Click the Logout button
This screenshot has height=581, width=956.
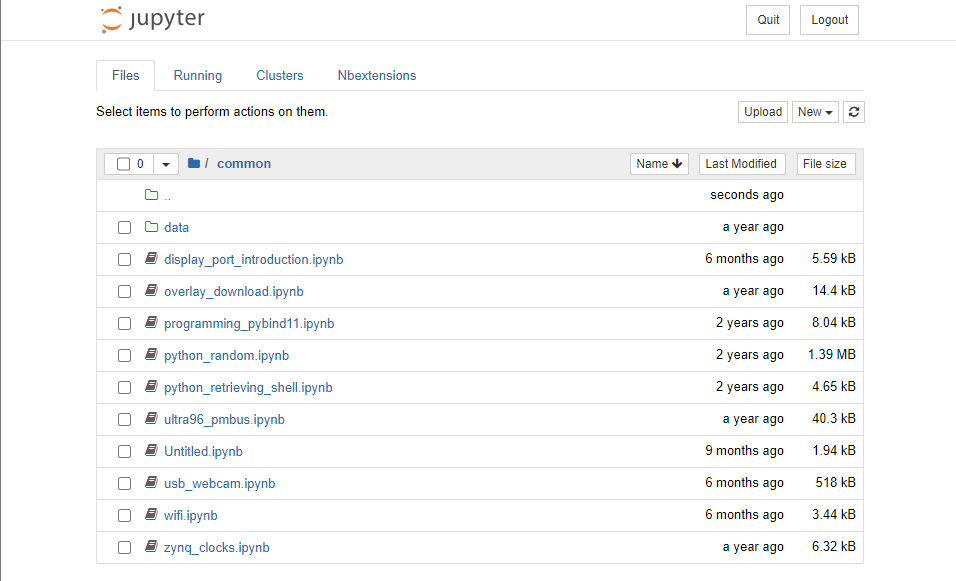[x=829, y=20]
